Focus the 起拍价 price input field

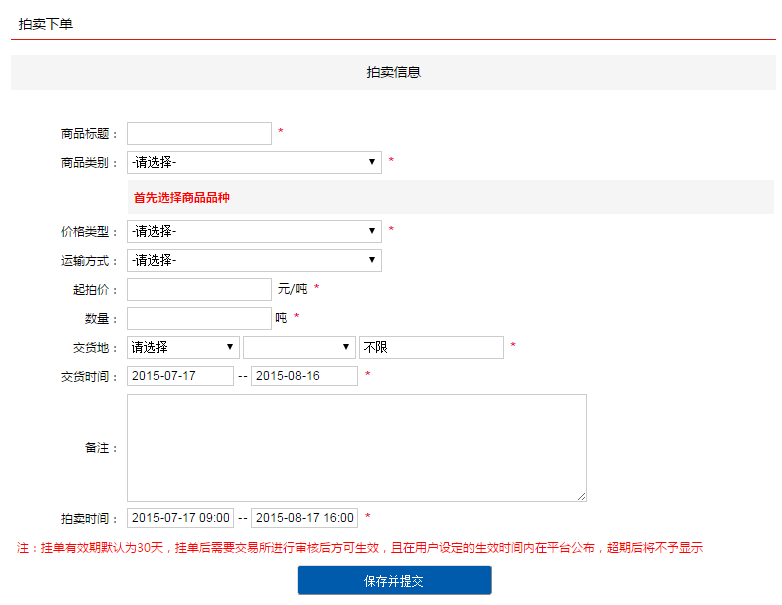click(199, 289)
